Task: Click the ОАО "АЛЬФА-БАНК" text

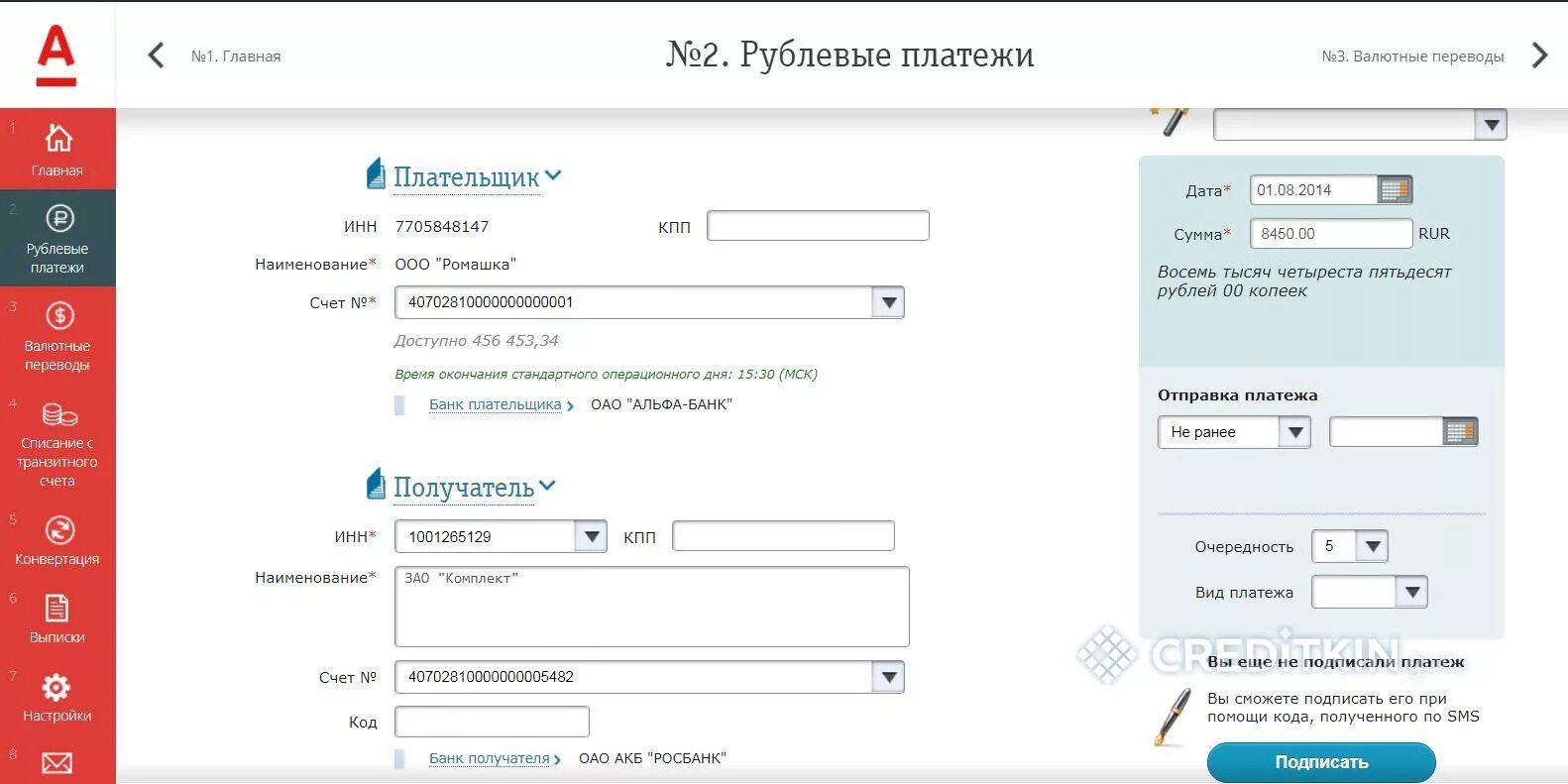Action: (661, 404)
